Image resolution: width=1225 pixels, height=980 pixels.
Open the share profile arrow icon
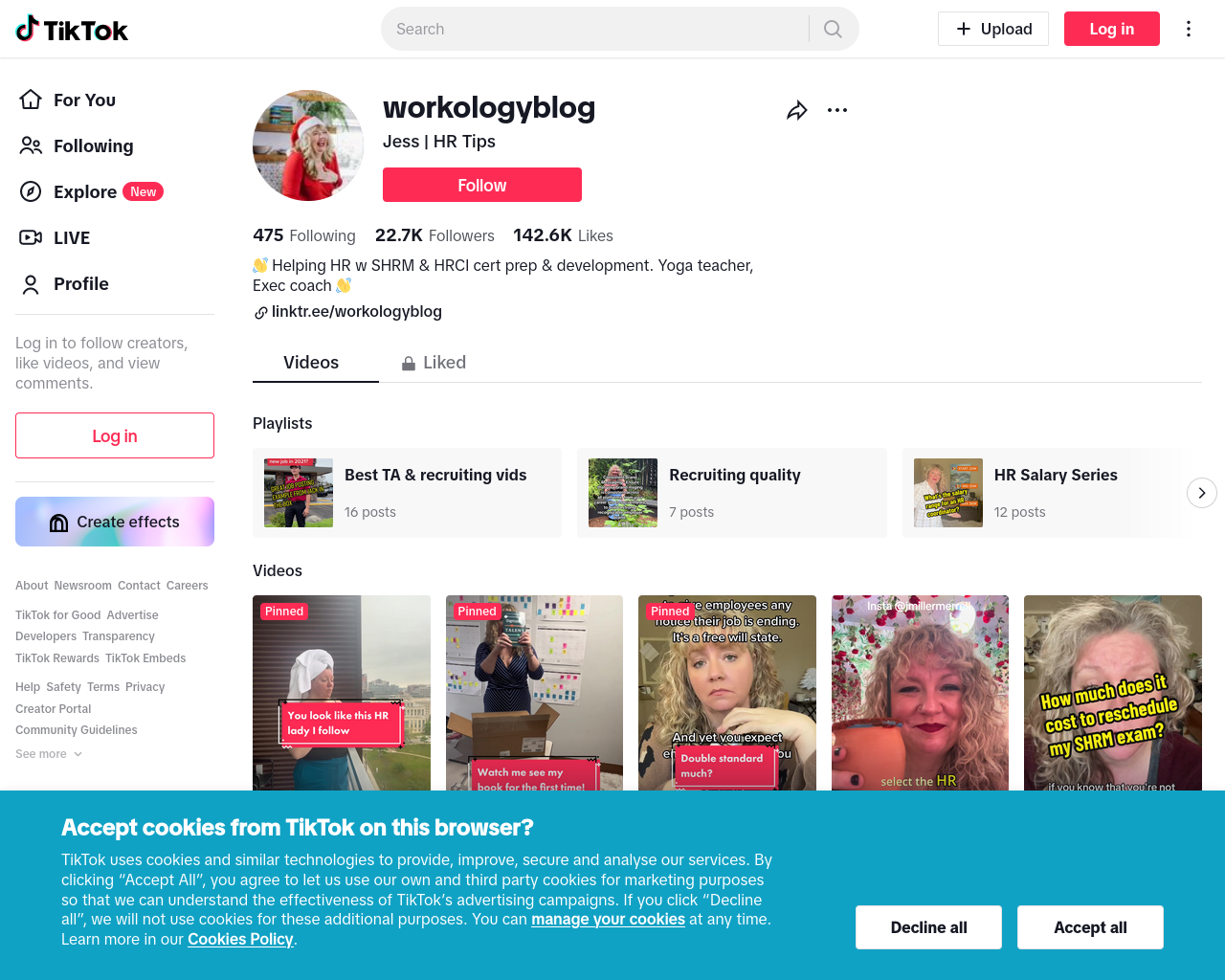tap(797, 111)
